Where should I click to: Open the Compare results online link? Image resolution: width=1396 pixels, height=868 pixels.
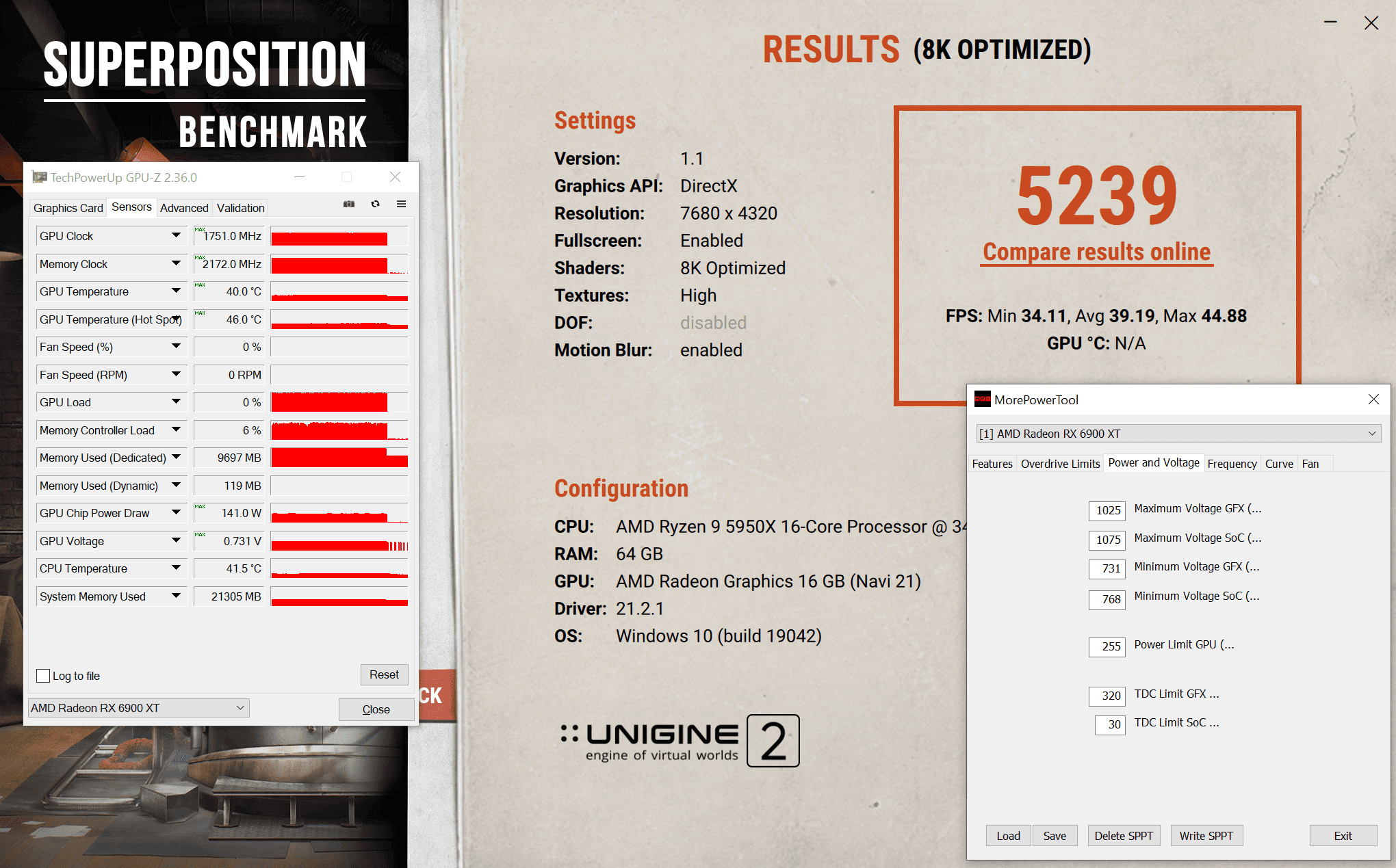(x=1097, y=252)
